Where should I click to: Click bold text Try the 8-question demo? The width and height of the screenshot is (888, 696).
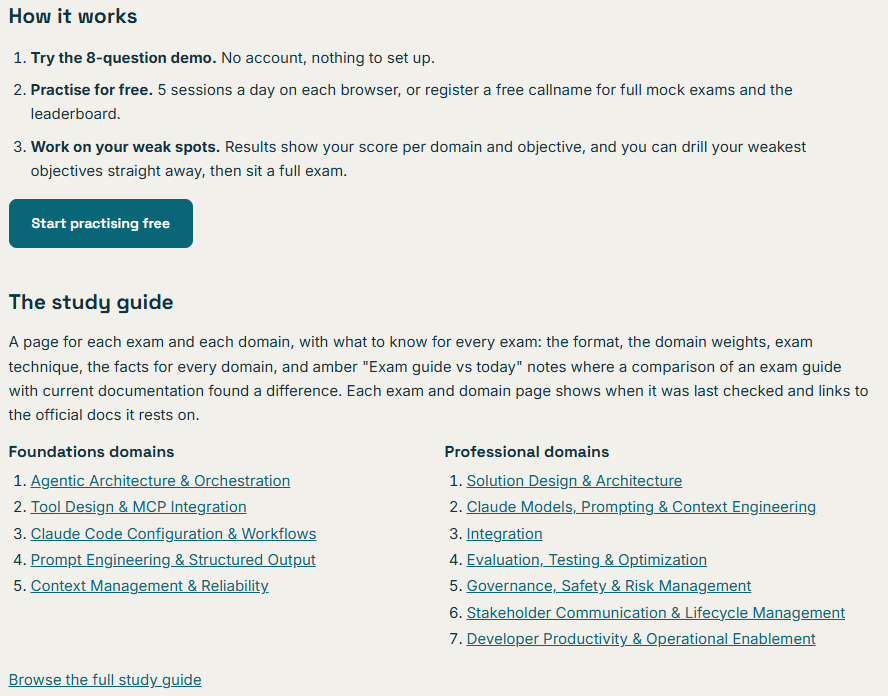pos(123,58)
